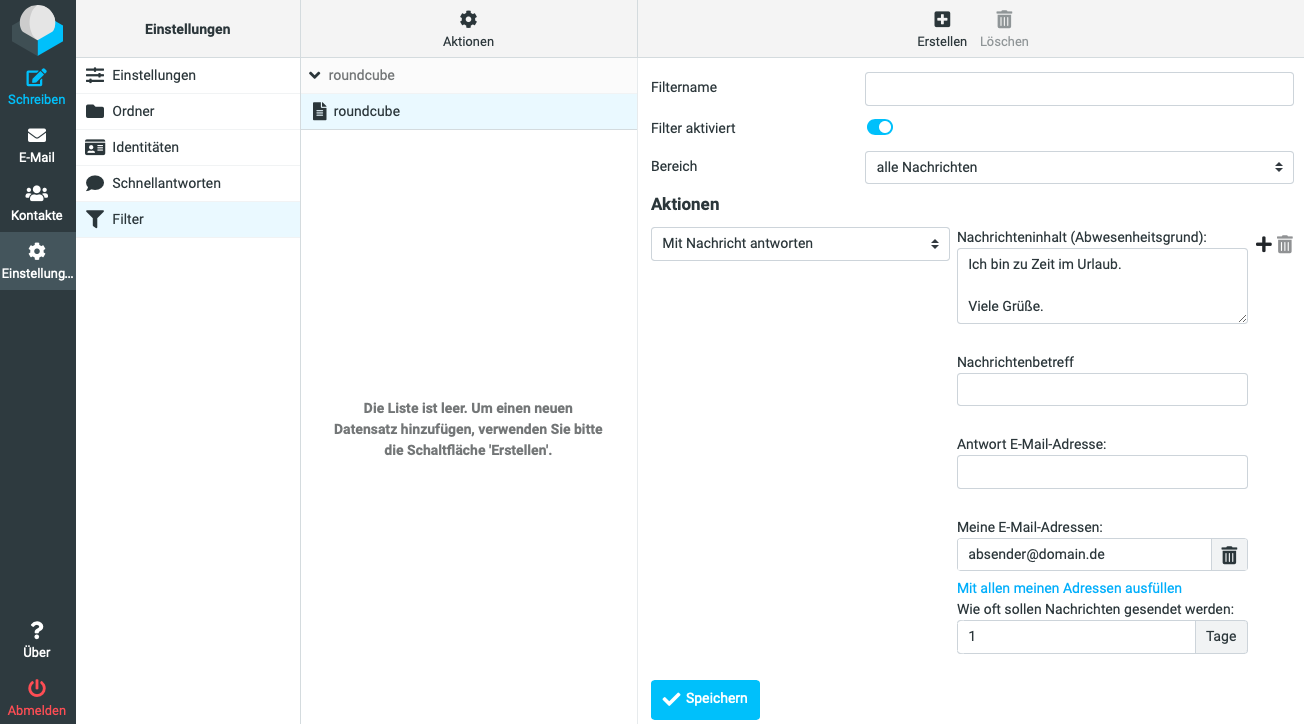Open the 'Mit Nachricht antworten' action dropdown
The height and width of the screenshot is (724, 1304).
800,244
